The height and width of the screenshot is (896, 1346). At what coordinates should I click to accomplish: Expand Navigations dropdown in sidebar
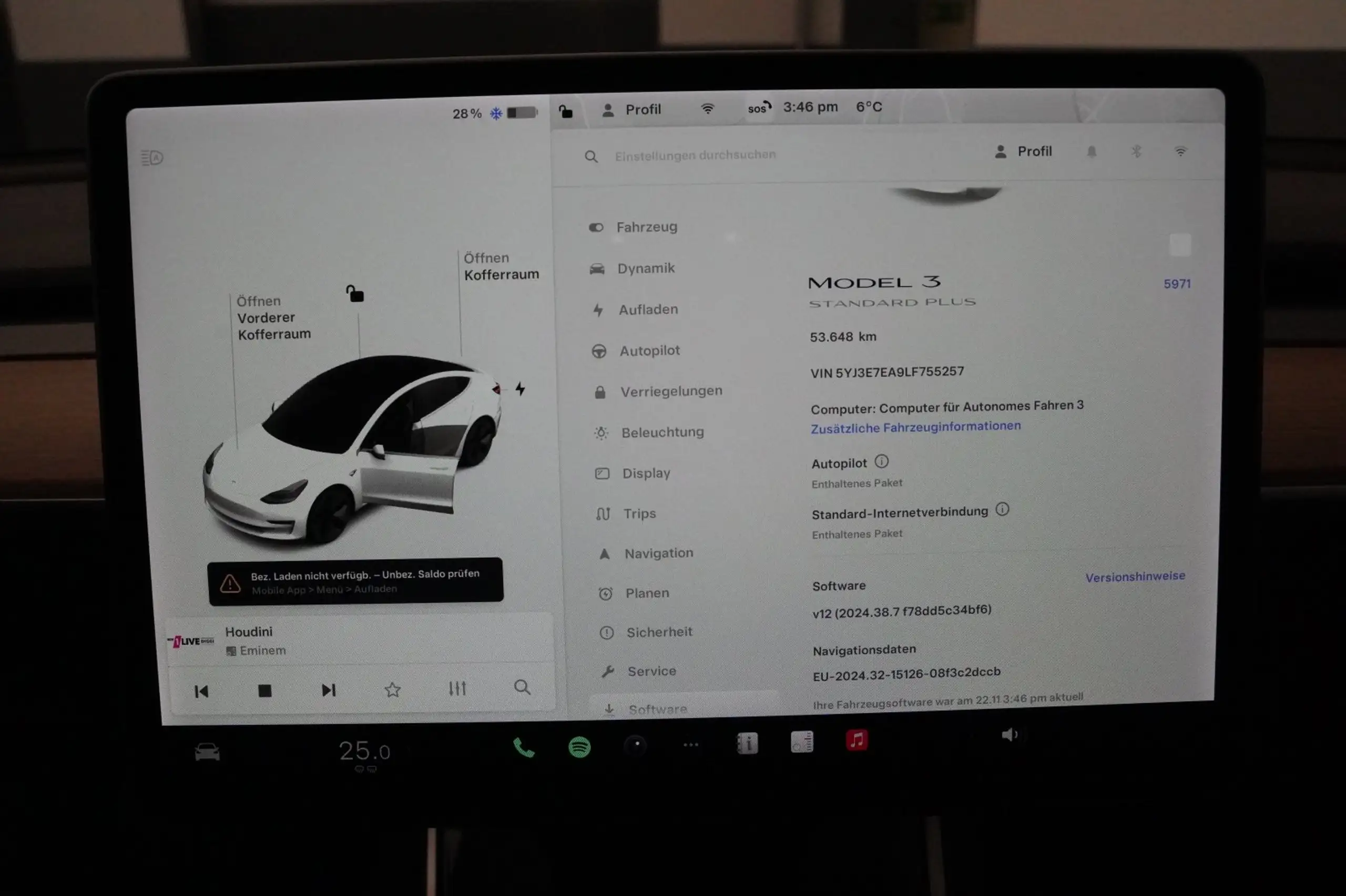[659, 553]
